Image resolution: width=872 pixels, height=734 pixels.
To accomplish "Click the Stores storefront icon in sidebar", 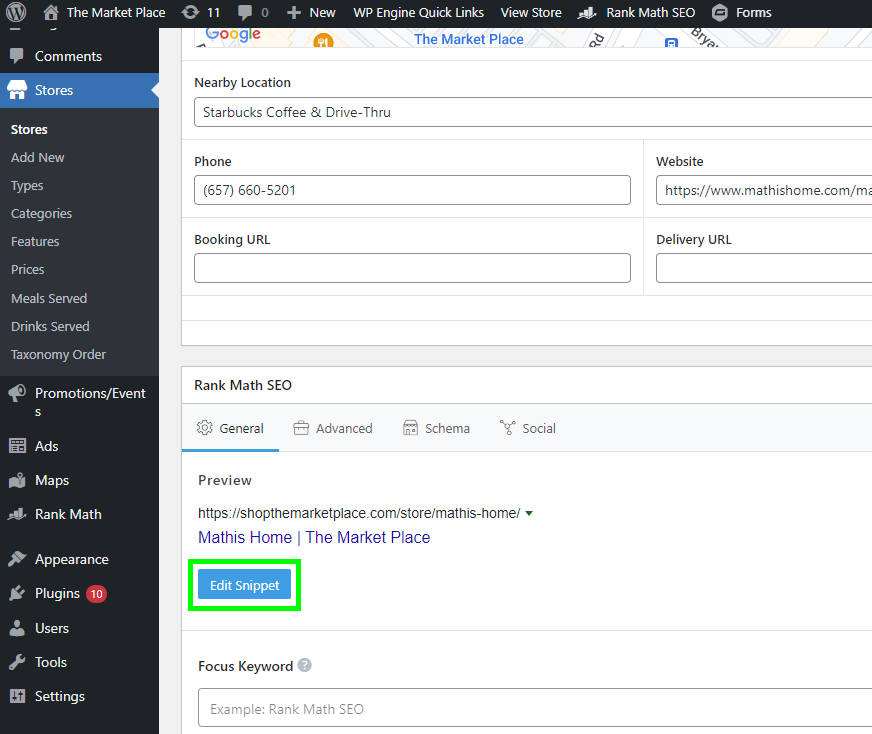I will pos(17,90).
